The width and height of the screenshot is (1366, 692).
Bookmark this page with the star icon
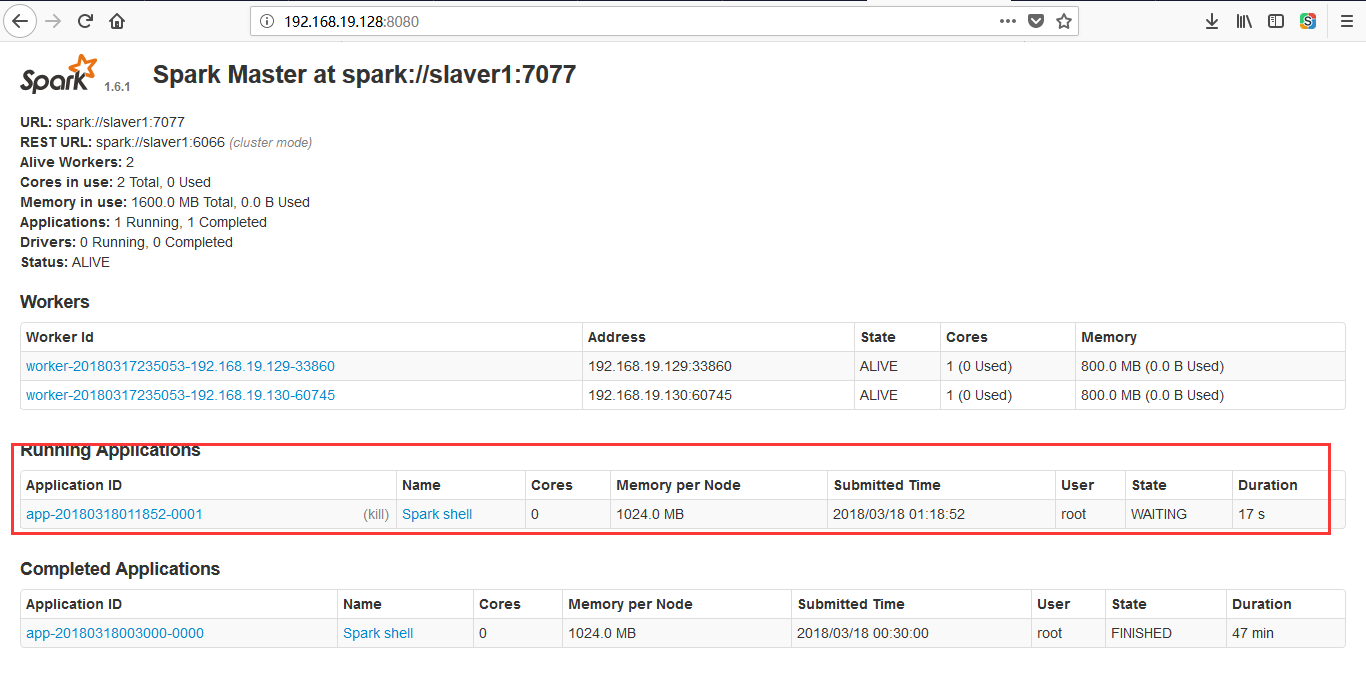click(1064, 21)
